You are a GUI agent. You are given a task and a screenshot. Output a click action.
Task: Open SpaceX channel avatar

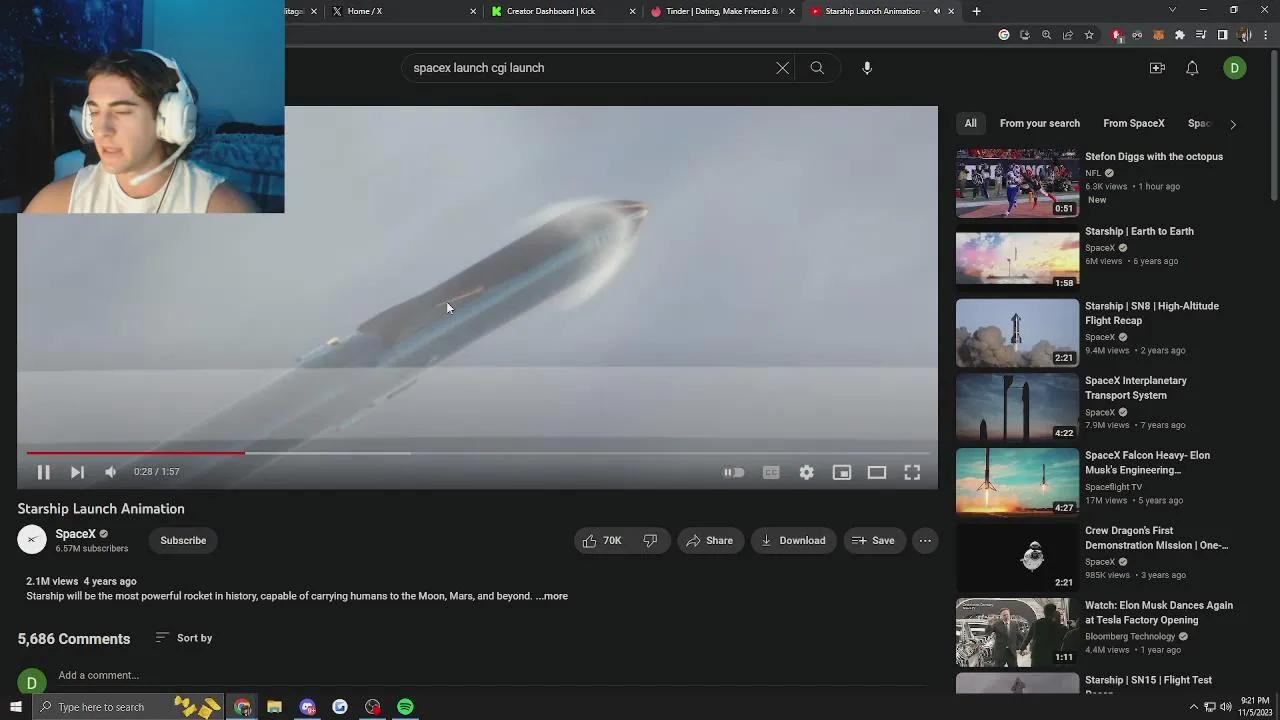pos(32,540)
